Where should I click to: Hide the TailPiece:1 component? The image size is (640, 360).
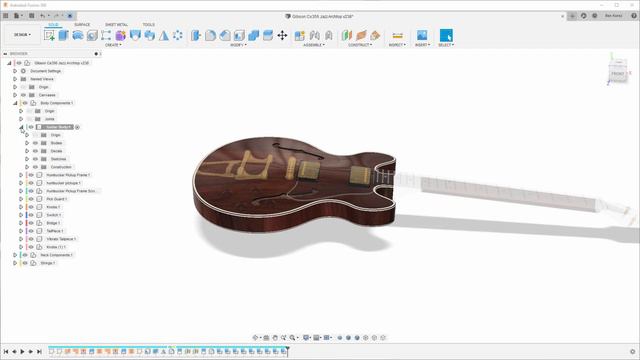tap(31, 231)
